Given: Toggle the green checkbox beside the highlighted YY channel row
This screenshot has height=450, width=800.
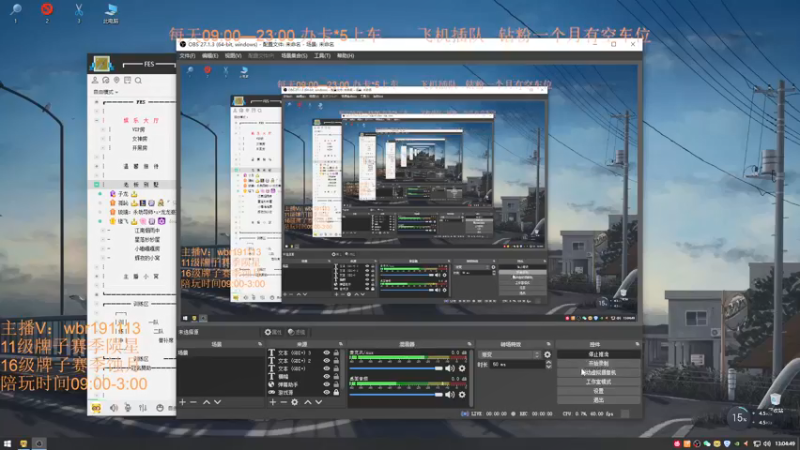Looking at the screenshot, I should pos(96,184).
